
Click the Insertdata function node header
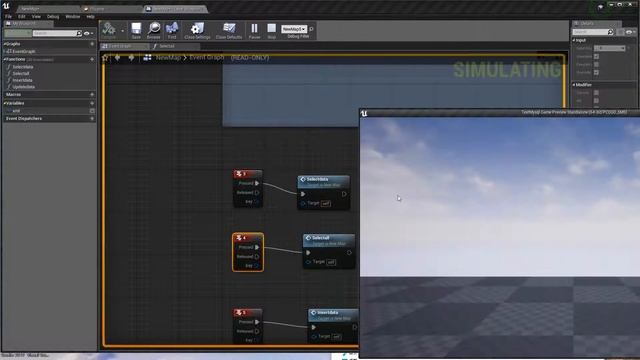pos(334,315)
